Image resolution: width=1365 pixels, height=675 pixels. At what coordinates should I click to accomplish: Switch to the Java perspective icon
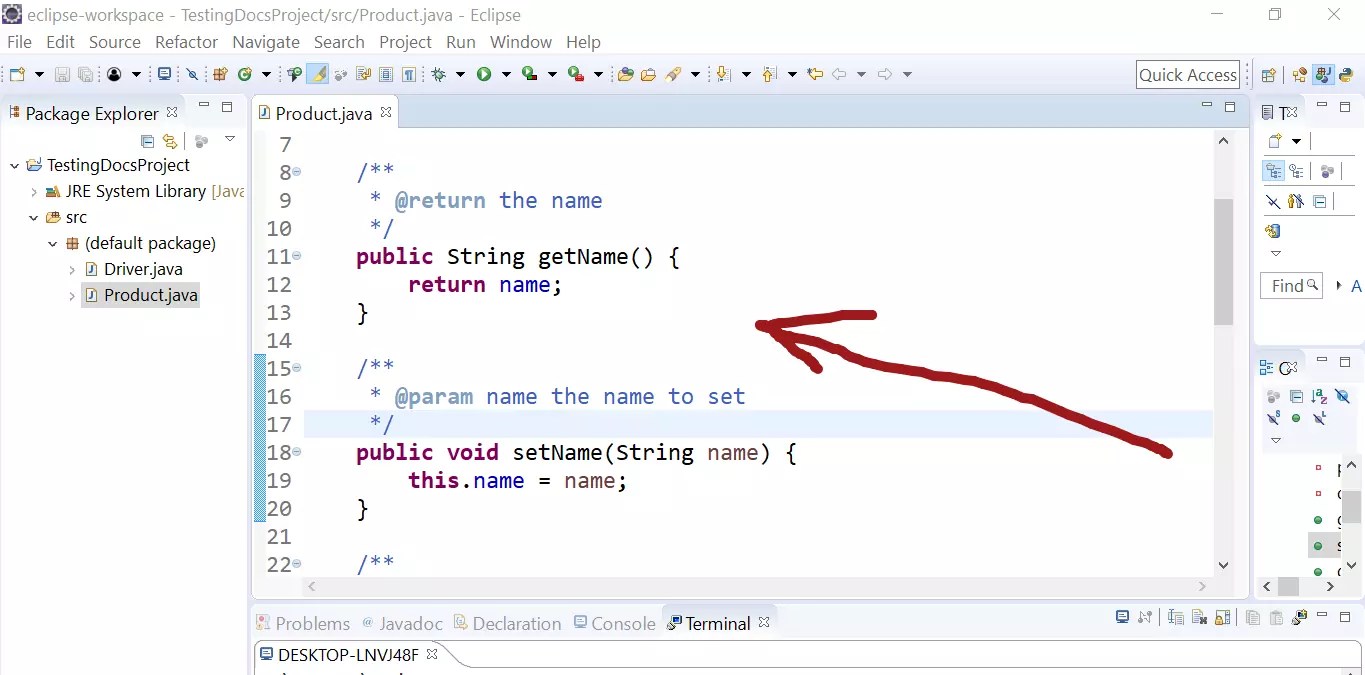pyautogui.click(x=1323, y=74)
